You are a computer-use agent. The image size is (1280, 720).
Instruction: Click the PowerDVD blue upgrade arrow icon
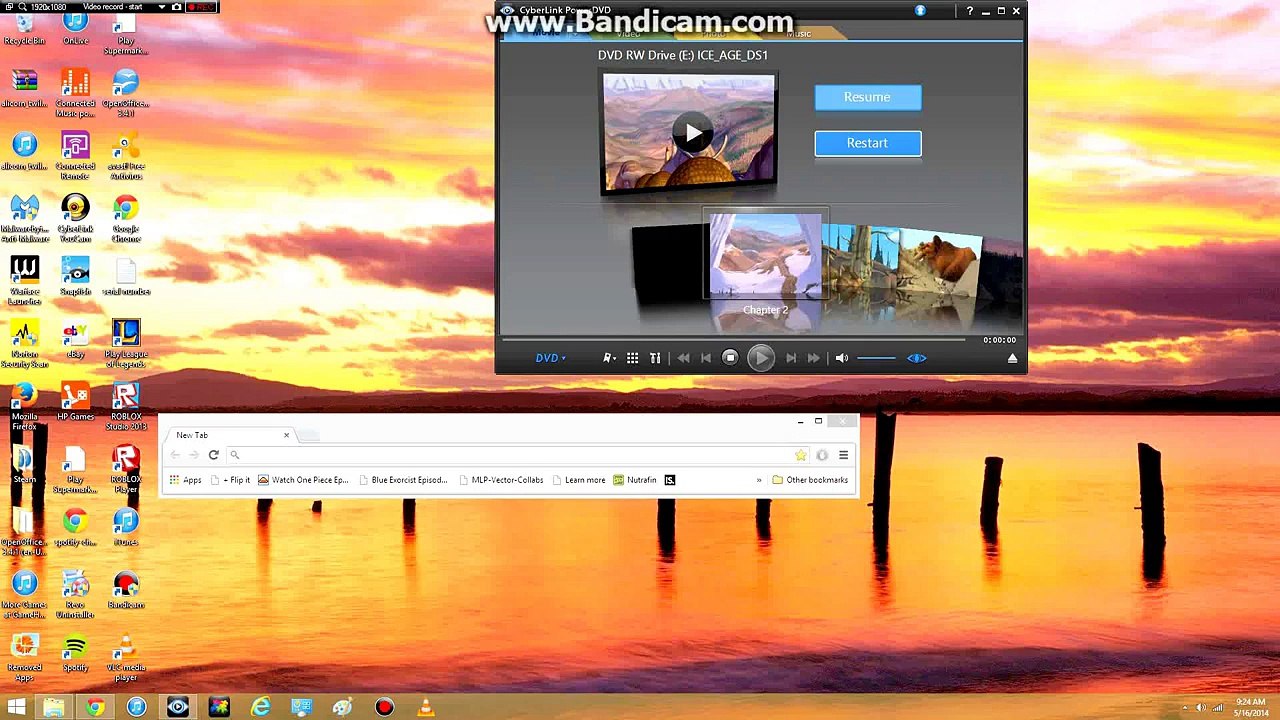tap(920, 11)
